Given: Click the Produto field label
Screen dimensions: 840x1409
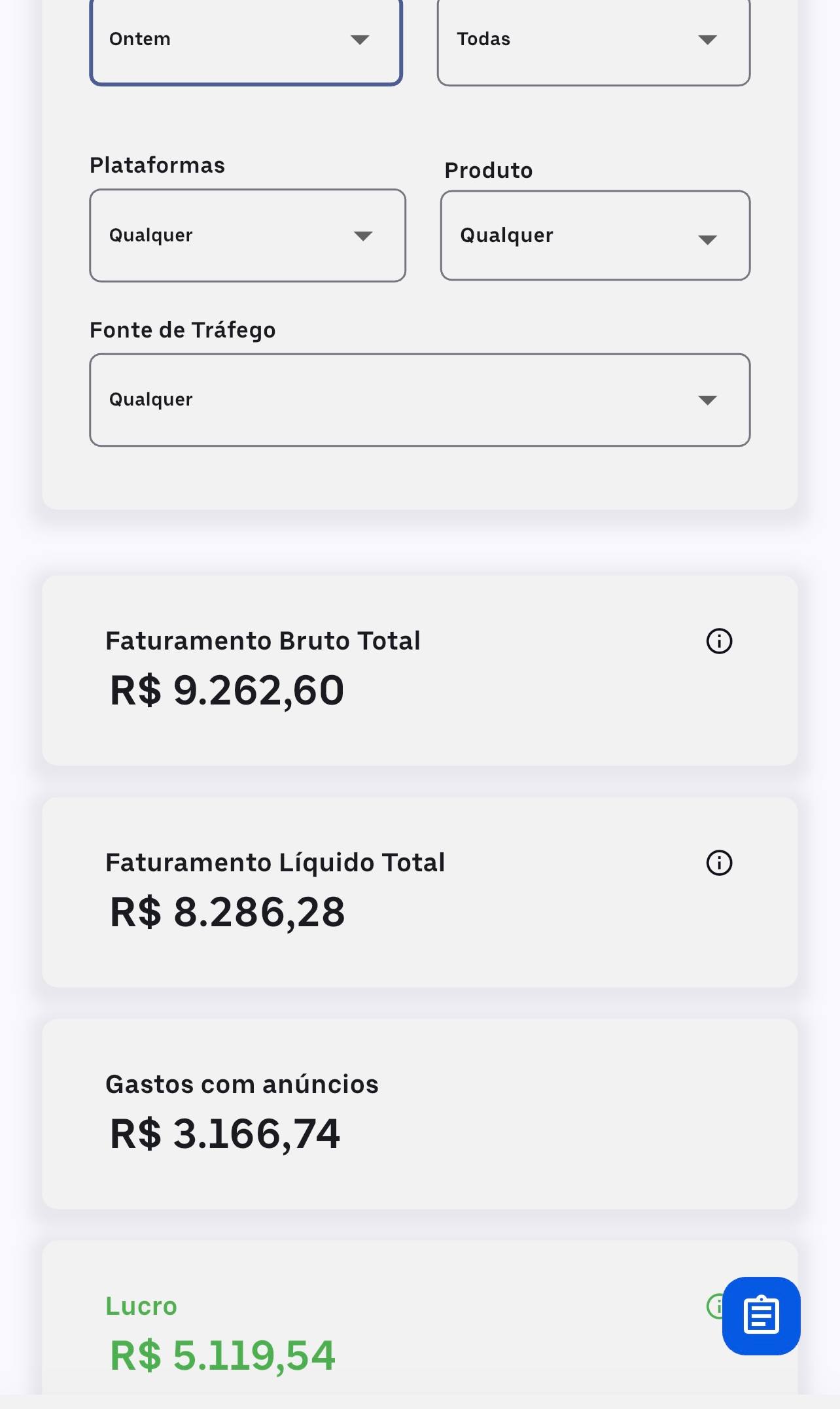Looking at the screenshot, I should [489, 171].
